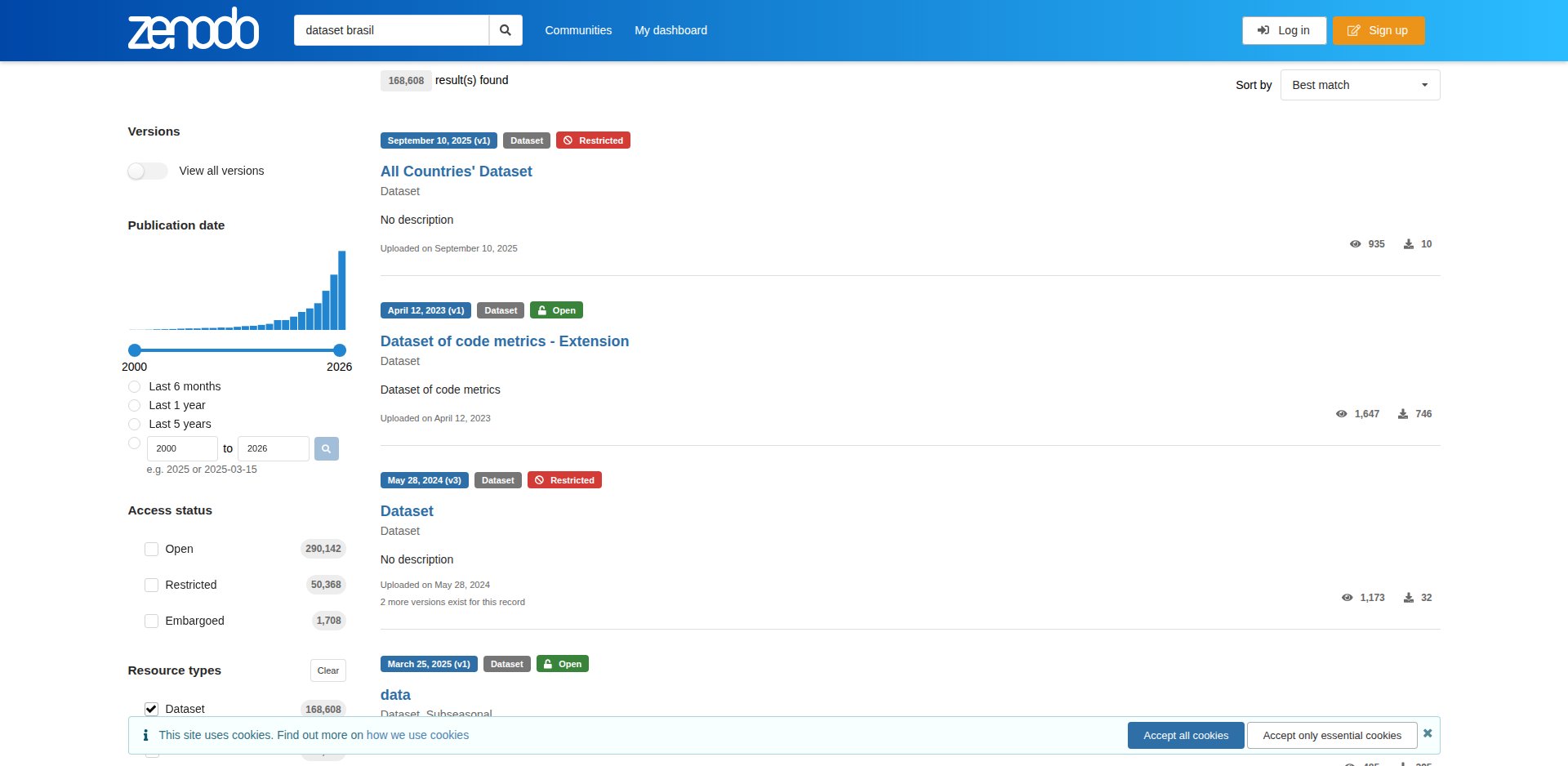Click the Restricted badge on May 28, 2024 record
The height and width of the screenshot is (766, 1568).
click(564, 480)
